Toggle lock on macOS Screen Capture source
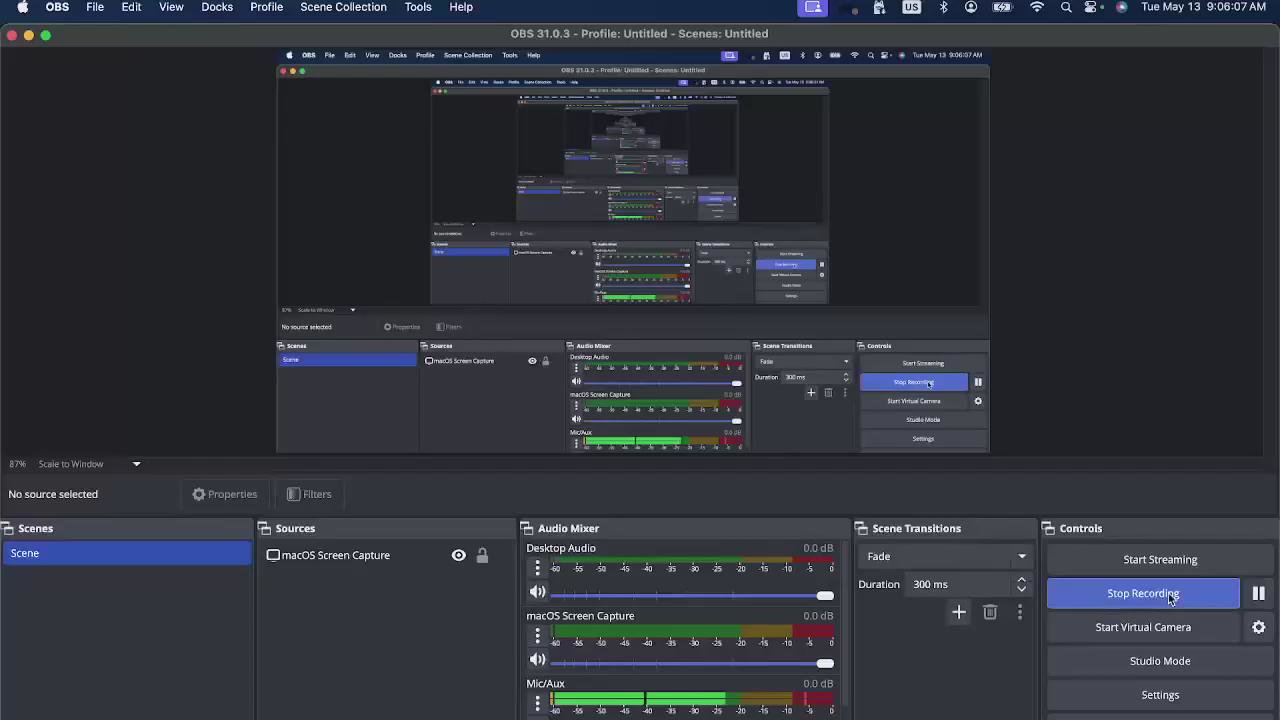The height and width of the screenshot is (720, 1280). point(482,555)
